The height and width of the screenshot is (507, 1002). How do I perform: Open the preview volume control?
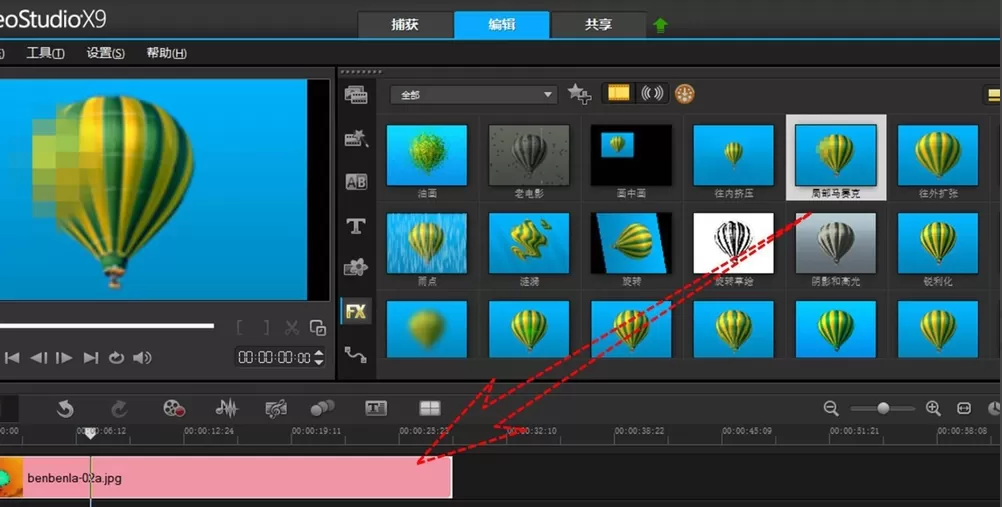(x=142, y=358)
